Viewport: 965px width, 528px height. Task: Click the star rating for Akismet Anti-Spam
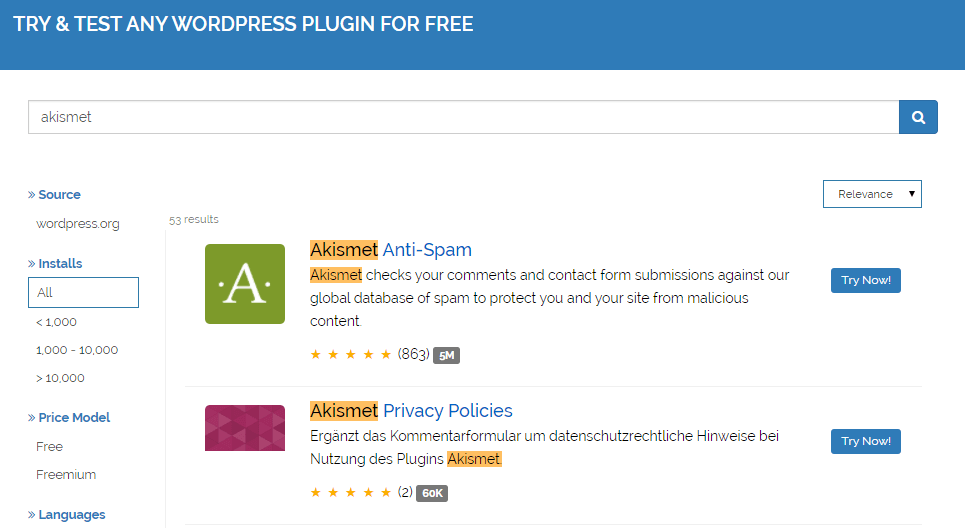pos(351,355)
